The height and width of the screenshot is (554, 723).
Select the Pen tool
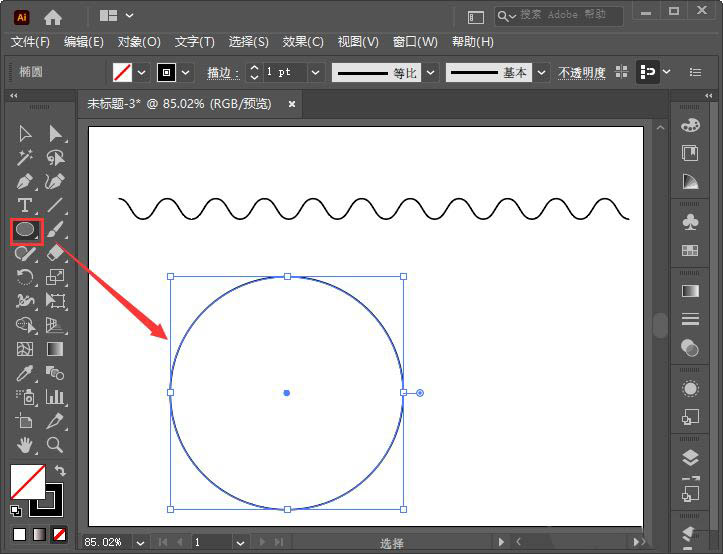(x=25, y=182)
